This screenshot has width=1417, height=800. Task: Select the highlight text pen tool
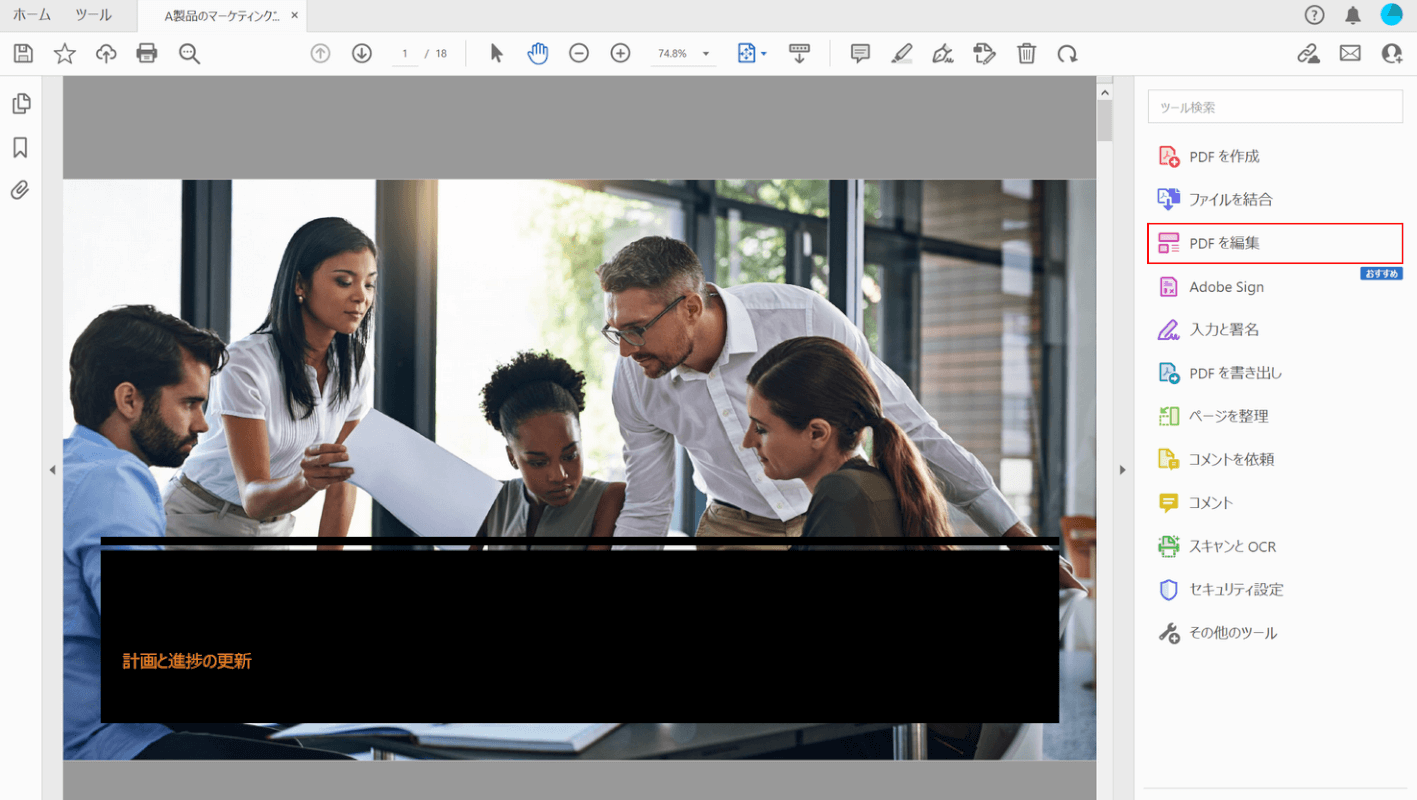pyautogui.click(x=902, y=54)
